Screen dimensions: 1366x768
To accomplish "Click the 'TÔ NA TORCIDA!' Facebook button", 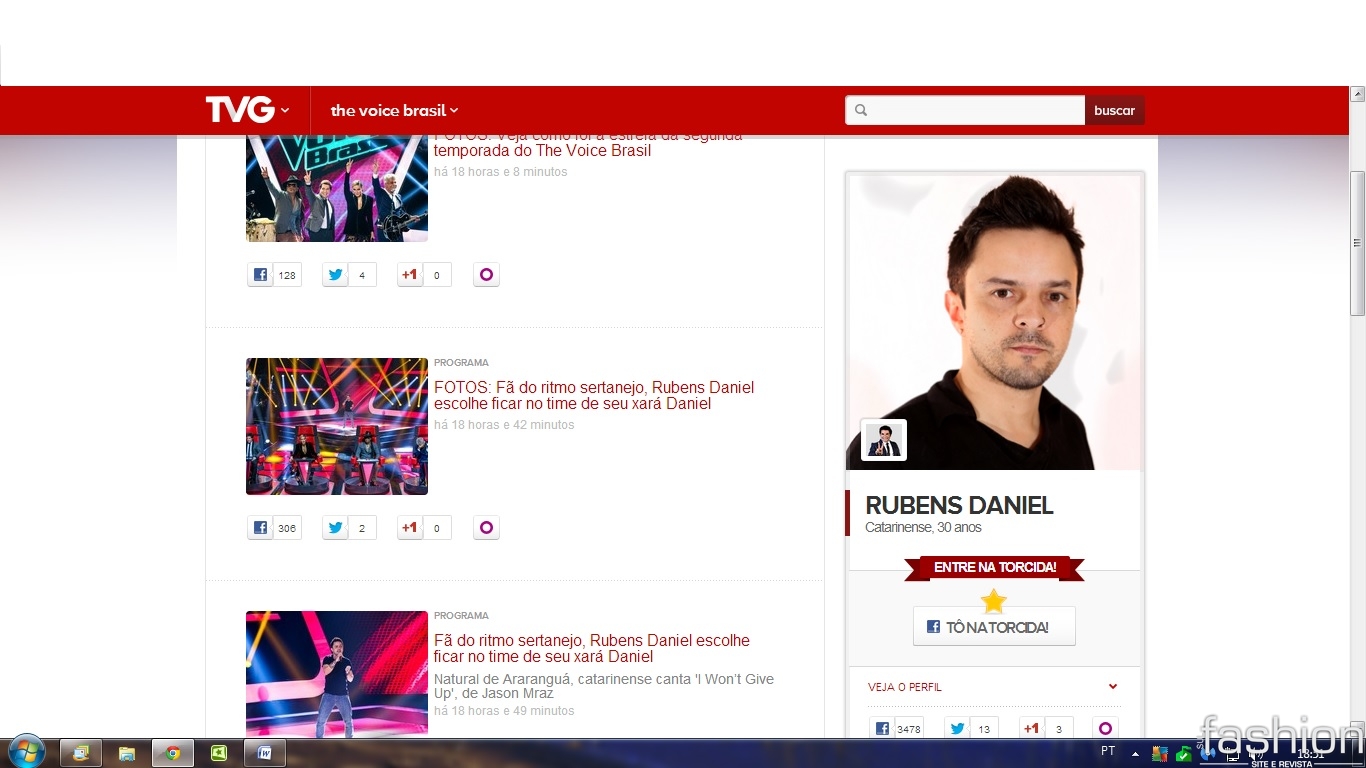I will 994,627.
